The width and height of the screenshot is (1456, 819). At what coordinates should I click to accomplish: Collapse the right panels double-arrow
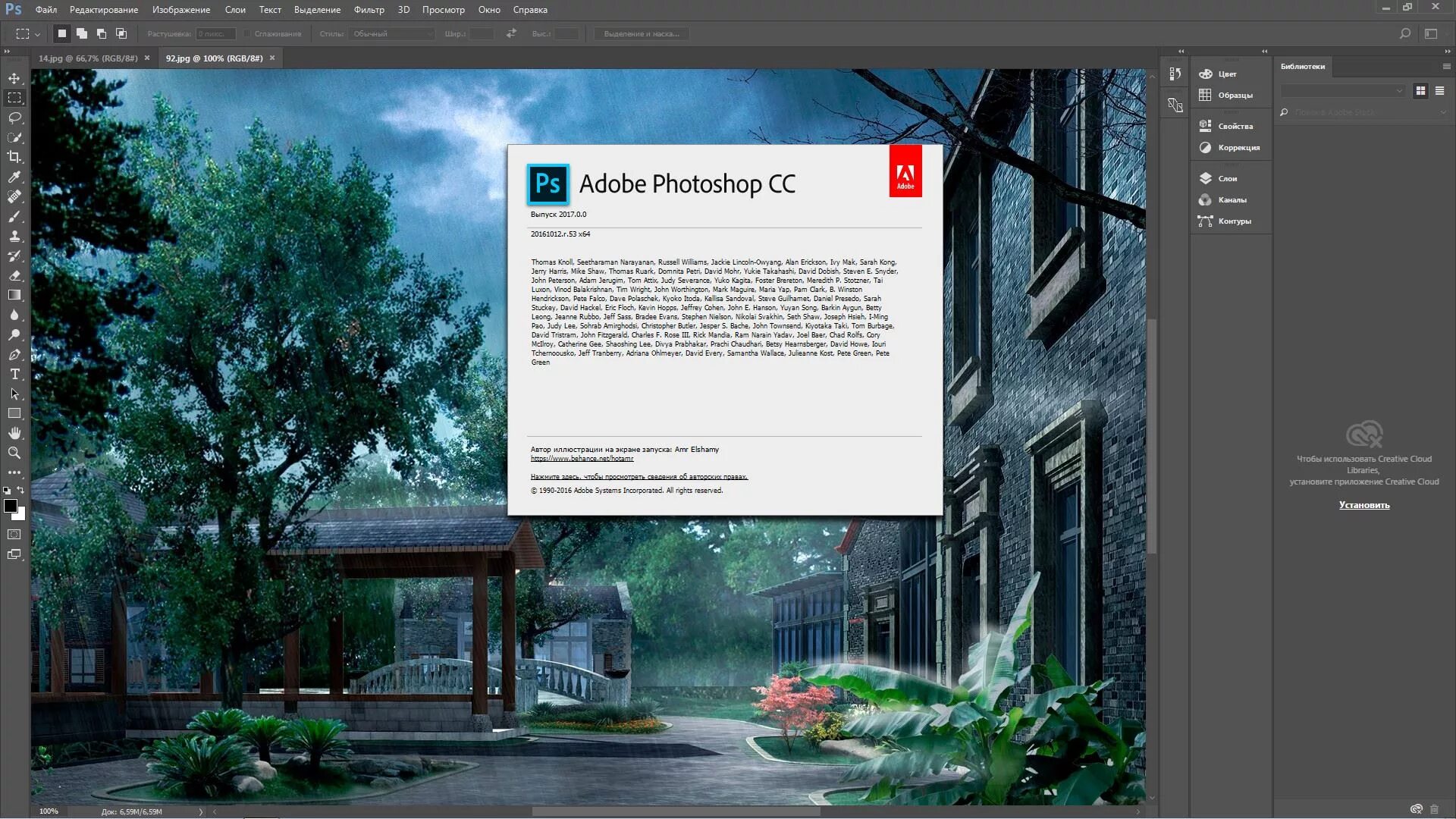tap(1448, 52)
